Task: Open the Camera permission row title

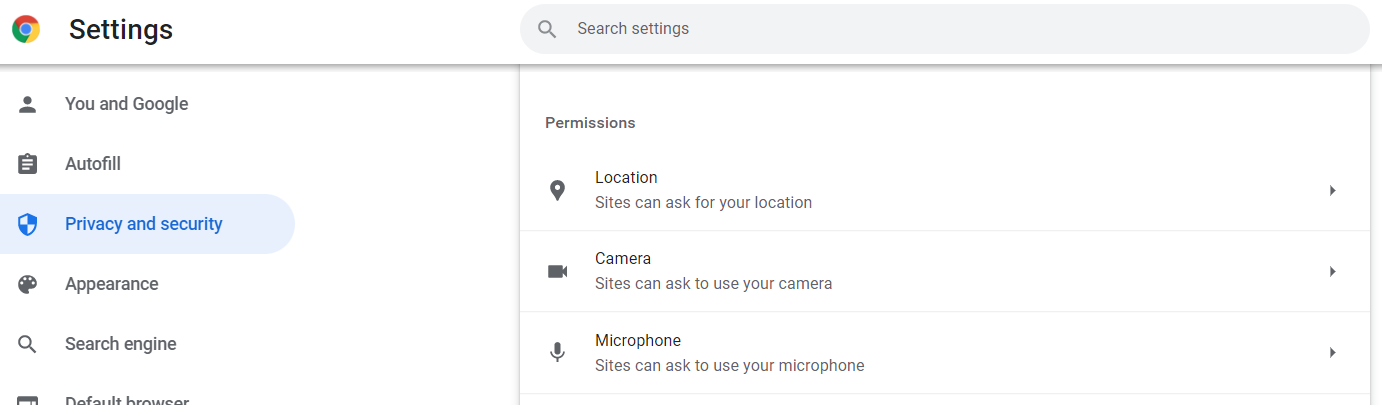Action: point(623,259)
